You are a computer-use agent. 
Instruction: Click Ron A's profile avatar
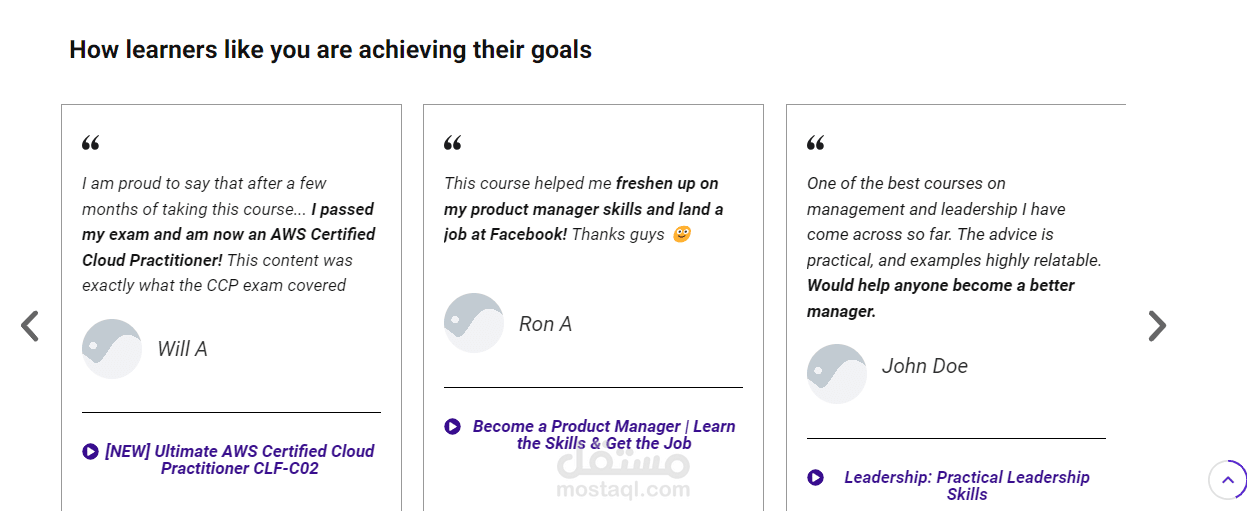(x=474, y=323)
